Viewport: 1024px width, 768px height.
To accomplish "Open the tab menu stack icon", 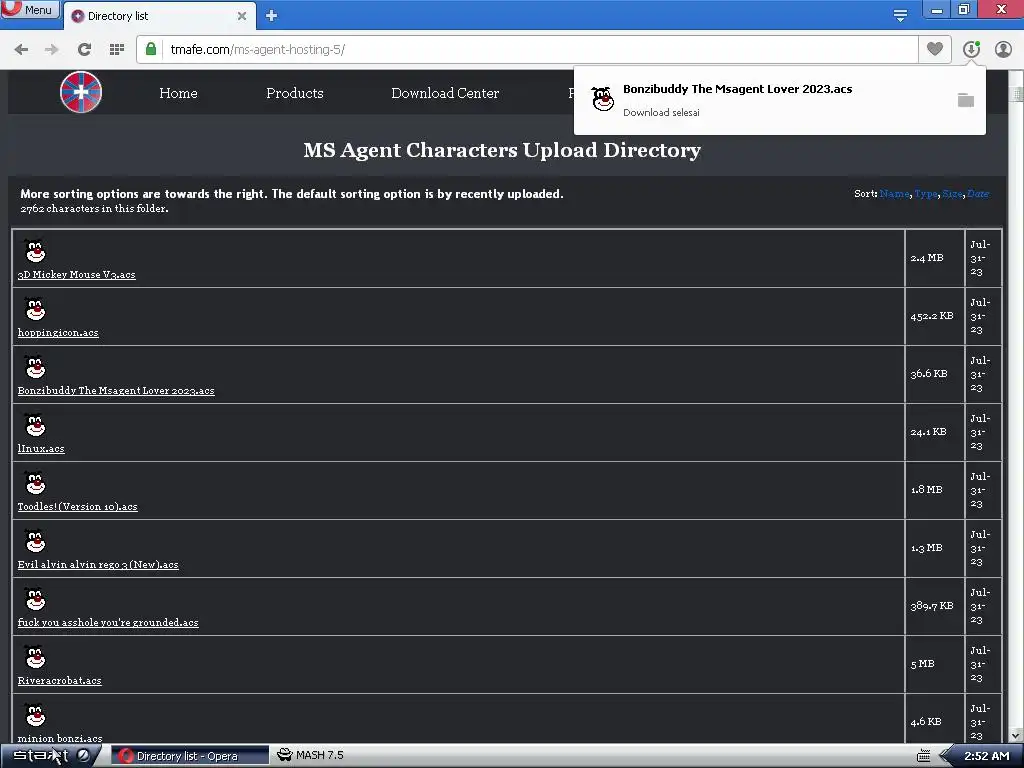I will (900, 16).
